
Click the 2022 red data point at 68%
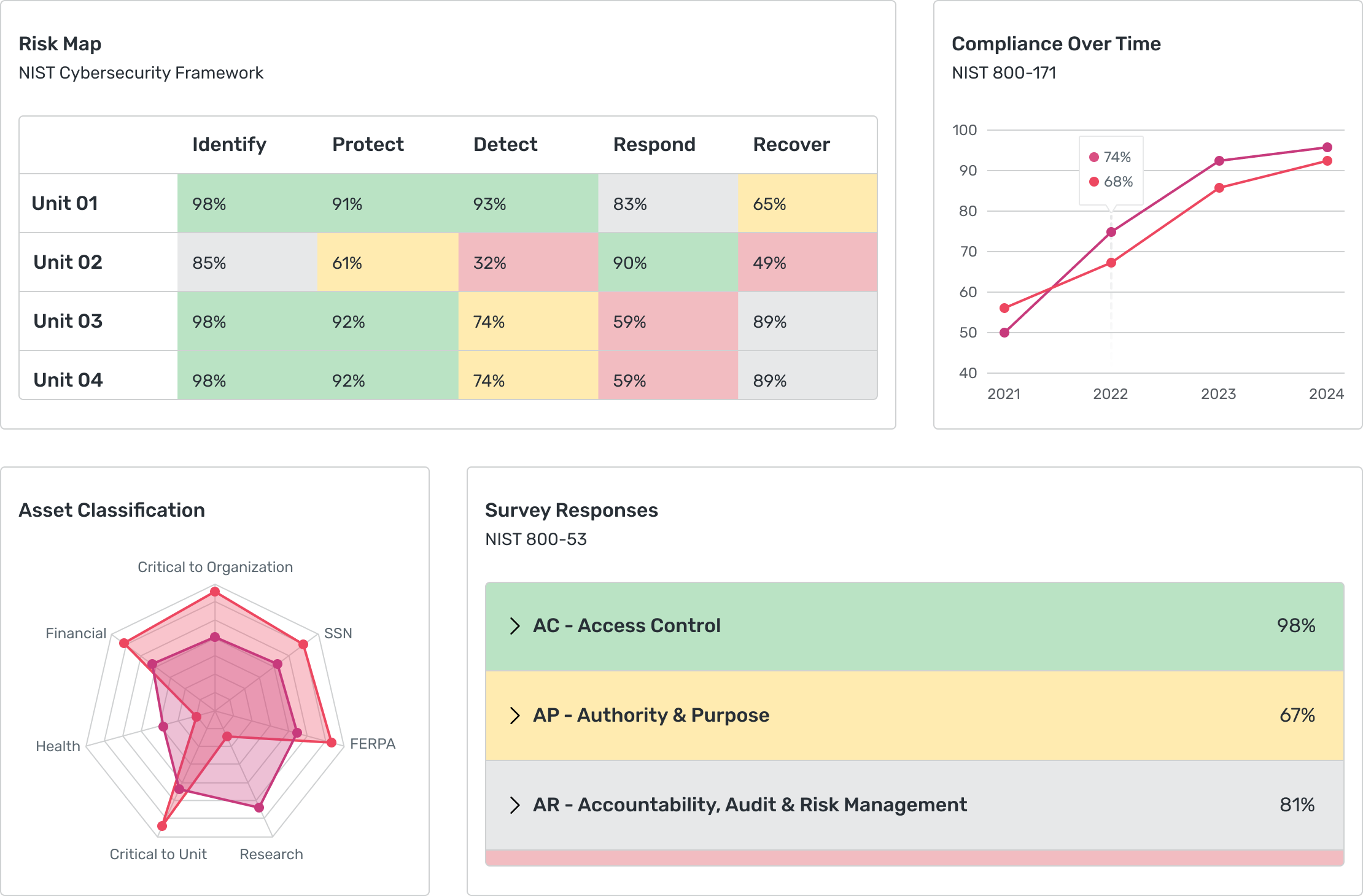(1111, 263)
